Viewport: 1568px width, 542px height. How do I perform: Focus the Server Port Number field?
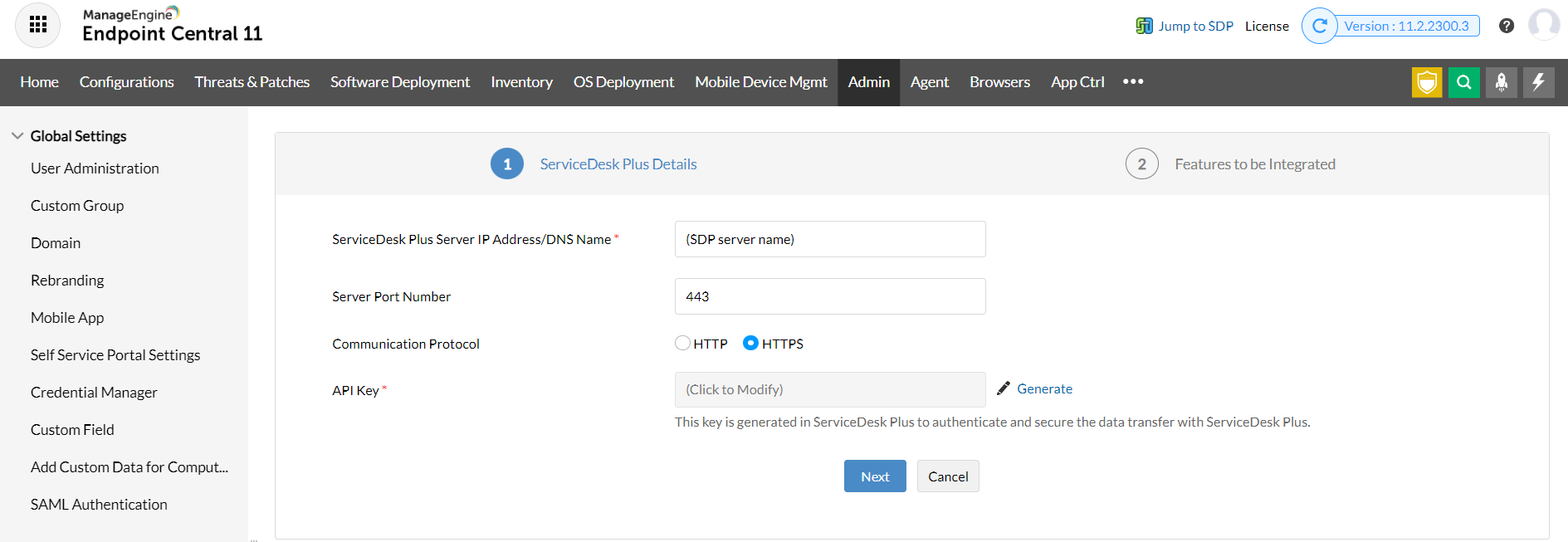pos(829,296)
